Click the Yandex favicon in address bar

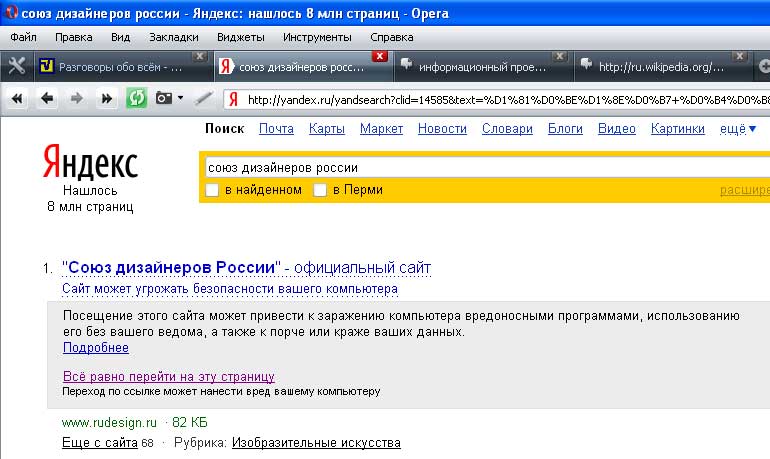(x=233, y=100)
